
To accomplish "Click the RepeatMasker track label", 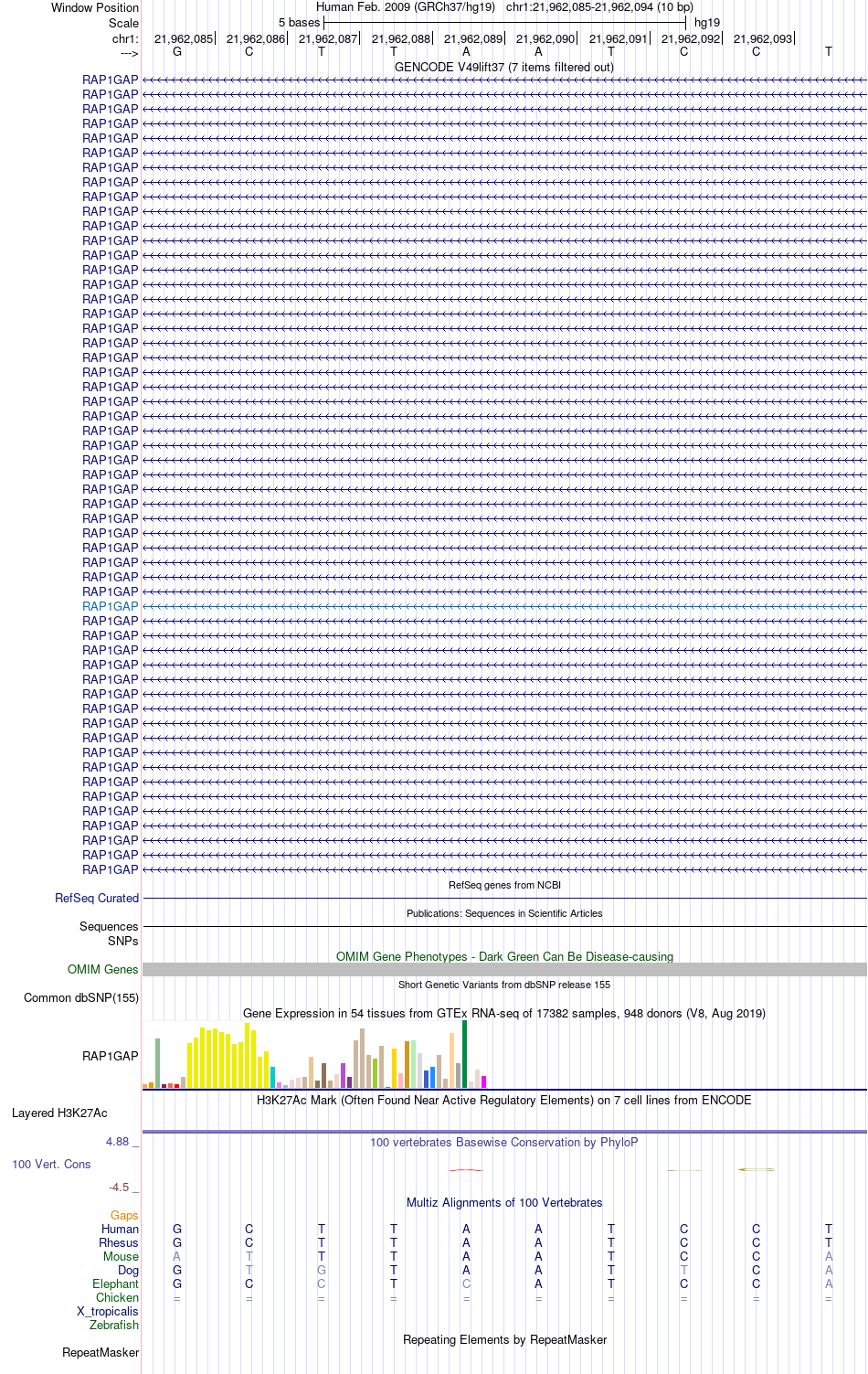I will pyautogui.click(x=101, y=1352).
